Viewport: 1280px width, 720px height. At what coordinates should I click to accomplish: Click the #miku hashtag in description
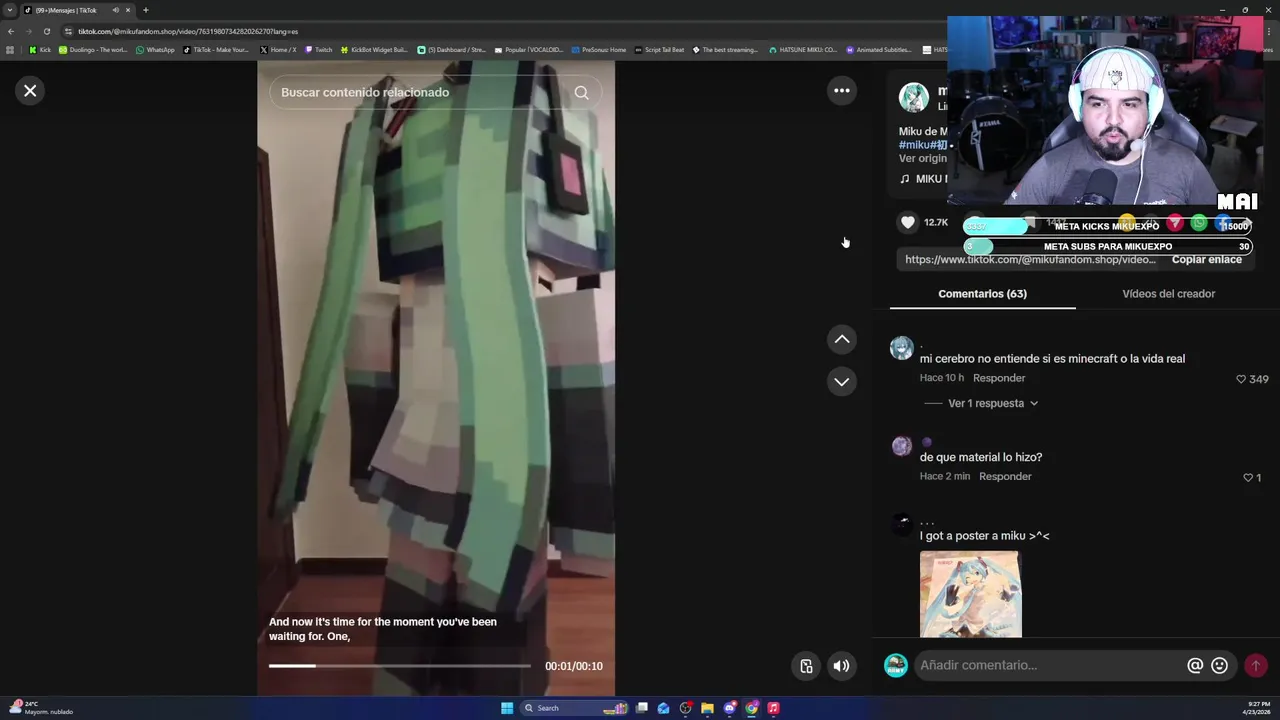click(x=914, y=145)
